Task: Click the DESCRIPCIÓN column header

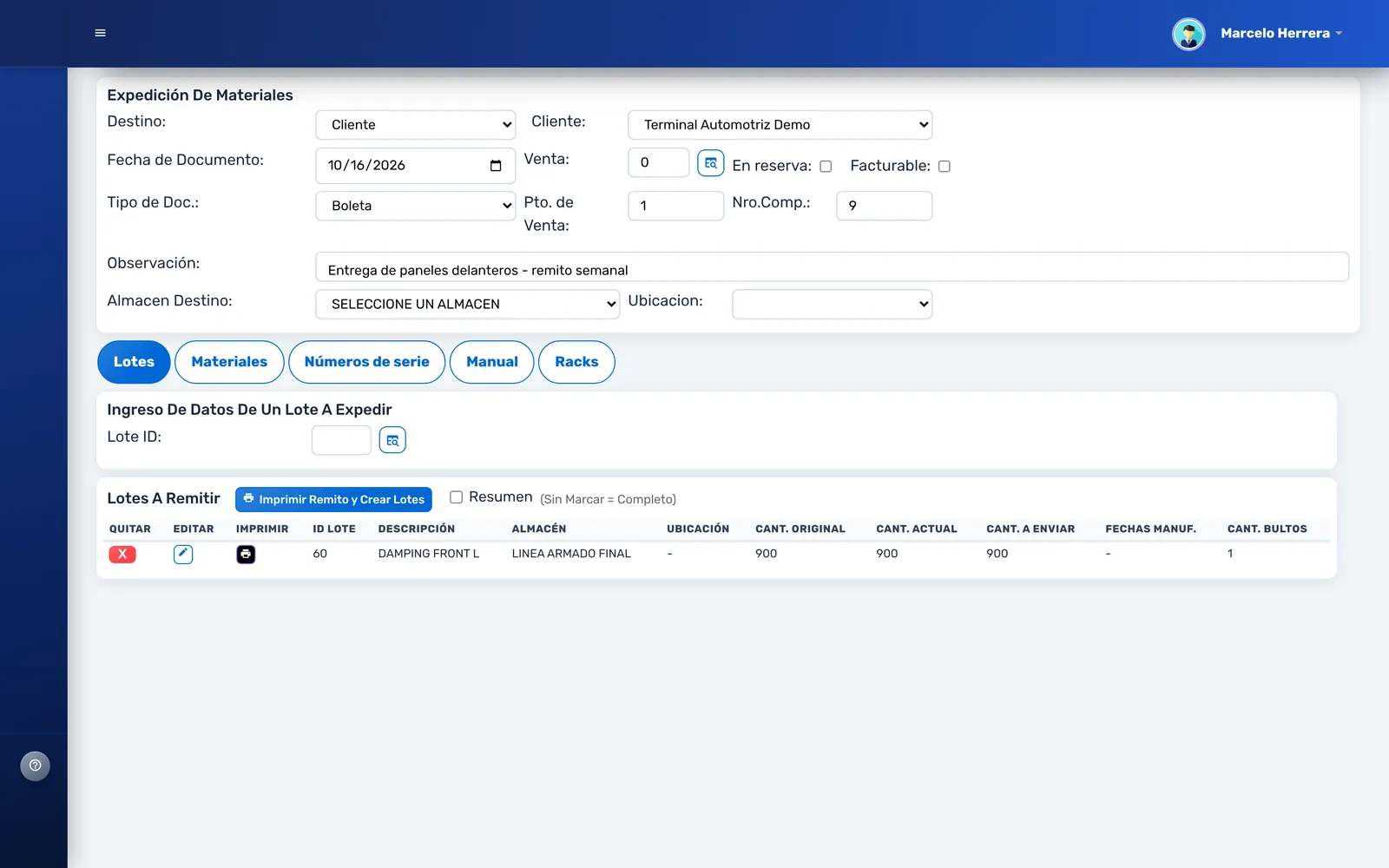Action: tap(417, 529)
